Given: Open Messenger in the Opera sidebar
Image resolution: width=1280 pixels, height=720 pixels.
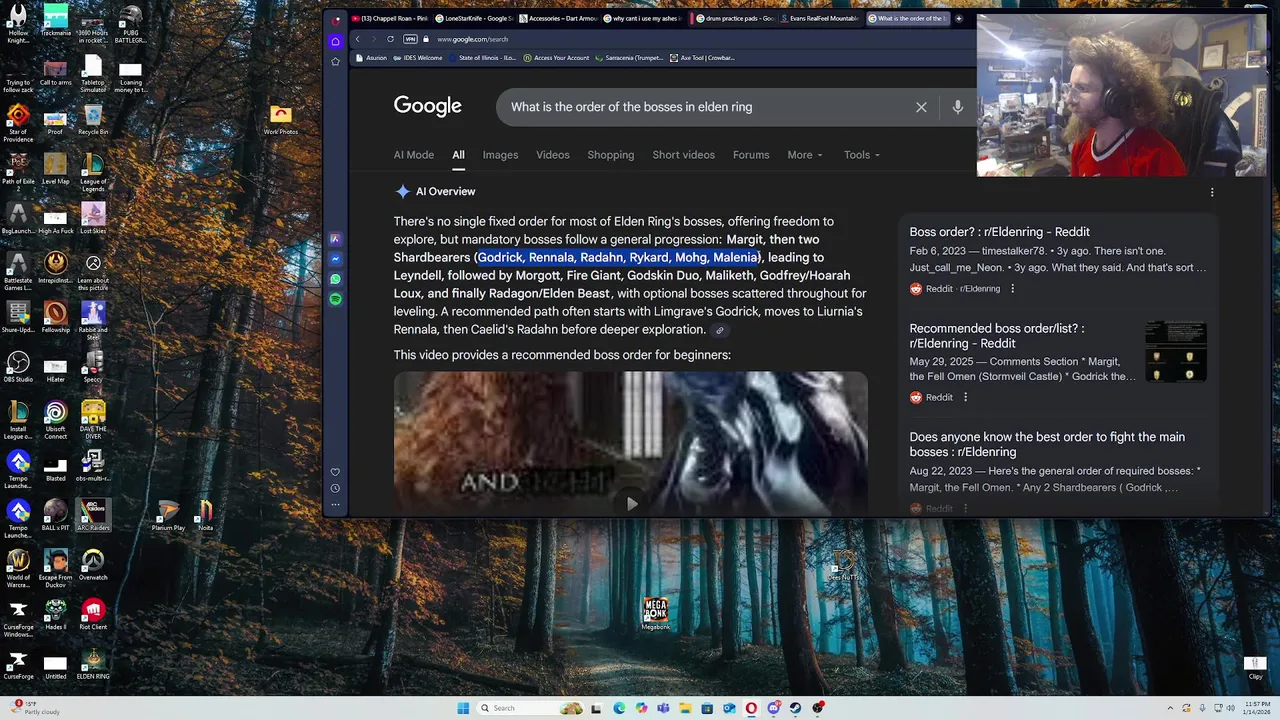Looking at the screenshot, I should pyautogui.click(x=335, y=259).
